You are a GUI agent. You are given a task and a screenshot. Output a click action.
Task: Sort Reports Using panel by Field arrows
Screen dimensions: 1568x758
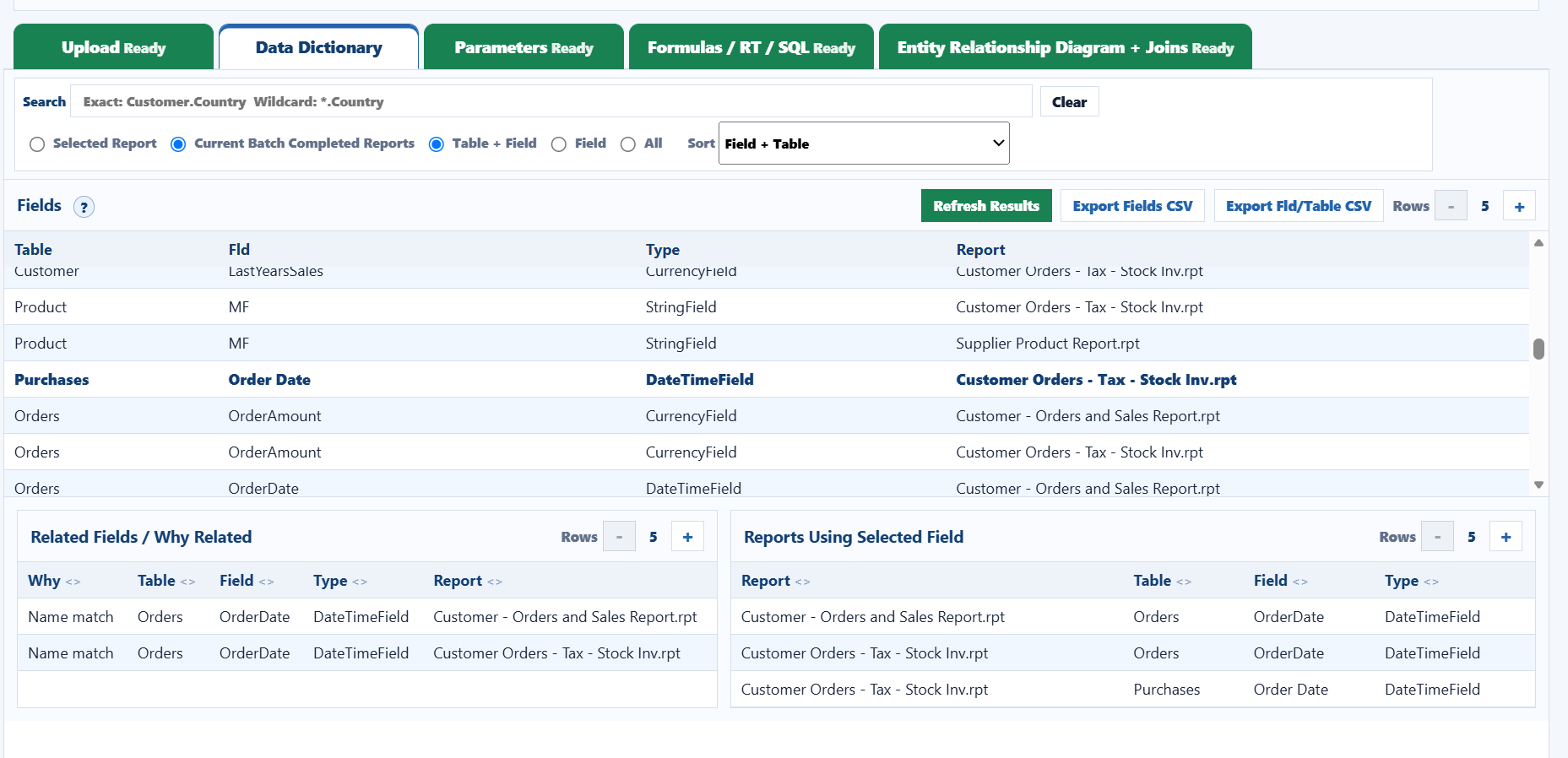click(x=1300, y=582)
